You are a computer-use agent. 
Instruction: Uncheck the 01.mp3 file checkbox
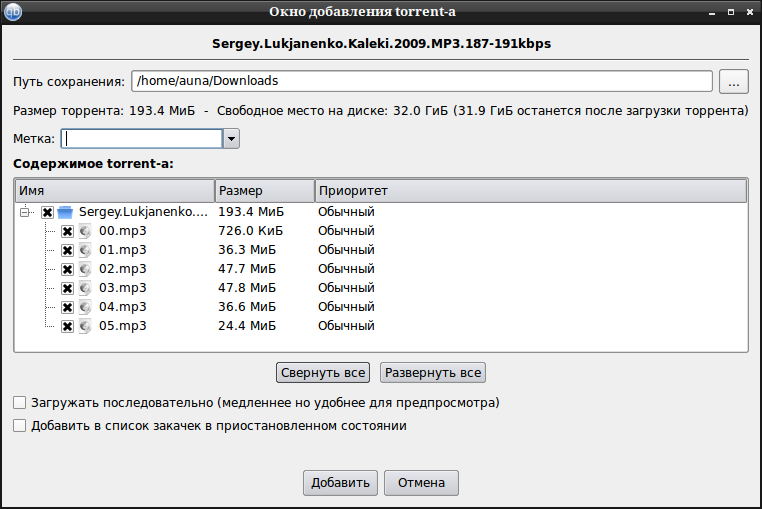(67, 250)
